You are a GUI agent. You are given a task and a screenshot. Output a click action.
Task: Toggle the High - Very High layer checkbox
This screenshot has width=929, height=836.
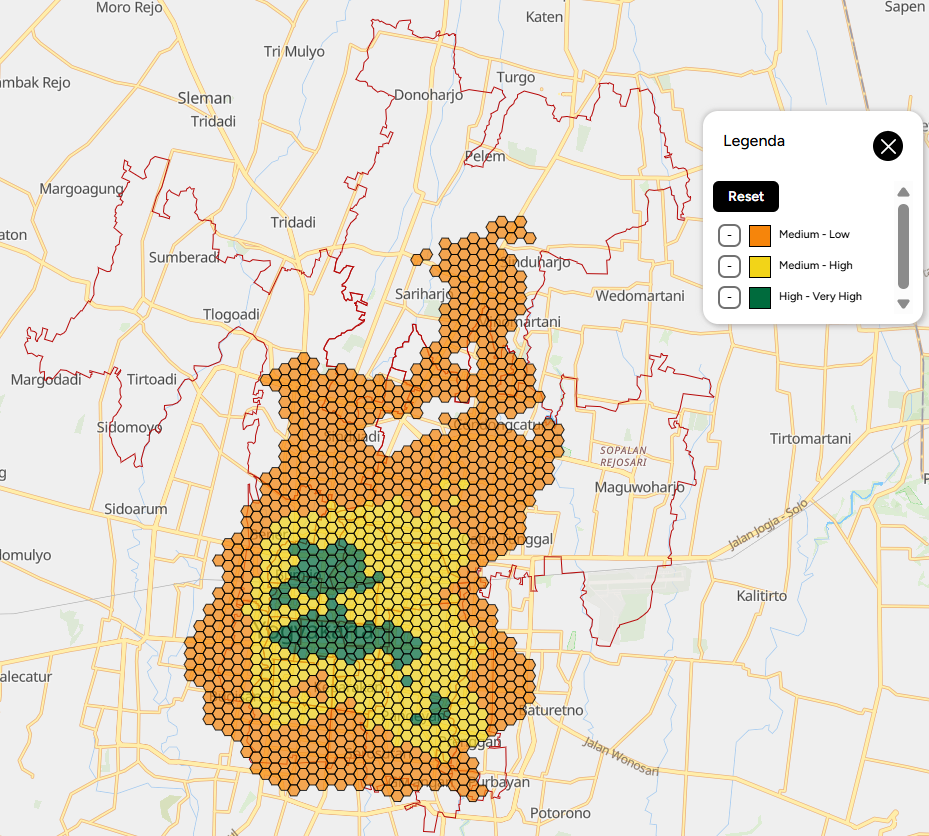(x=729, y=297)
